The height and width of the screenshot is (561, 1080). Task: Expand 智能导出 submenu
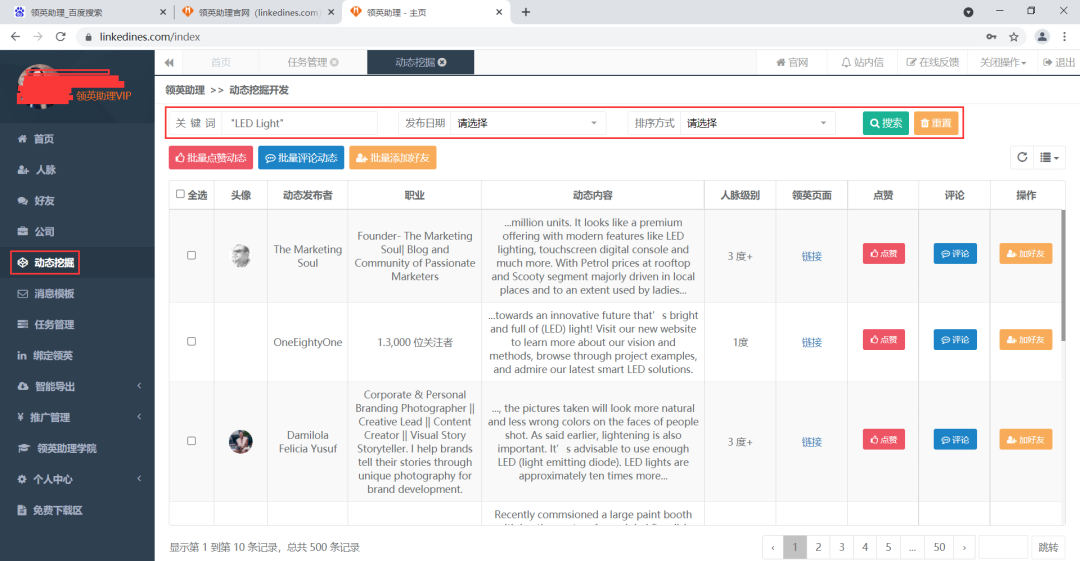pyautogui.click(x=77, y=386)
